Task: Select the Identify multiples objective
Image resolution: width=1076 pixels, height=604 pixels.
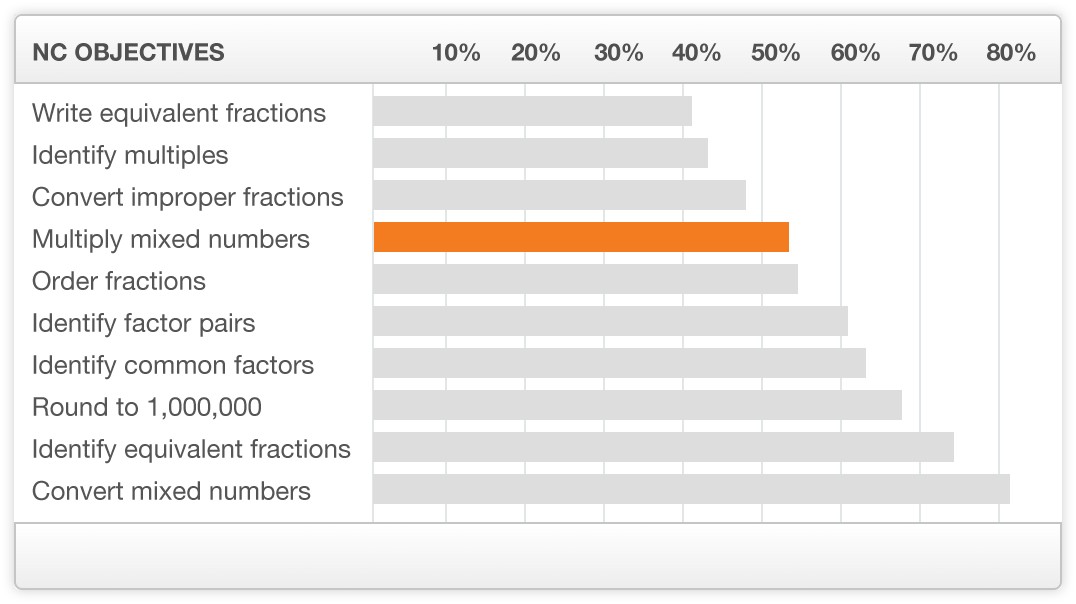Action: pyautogui.click(x=130, y=155)
